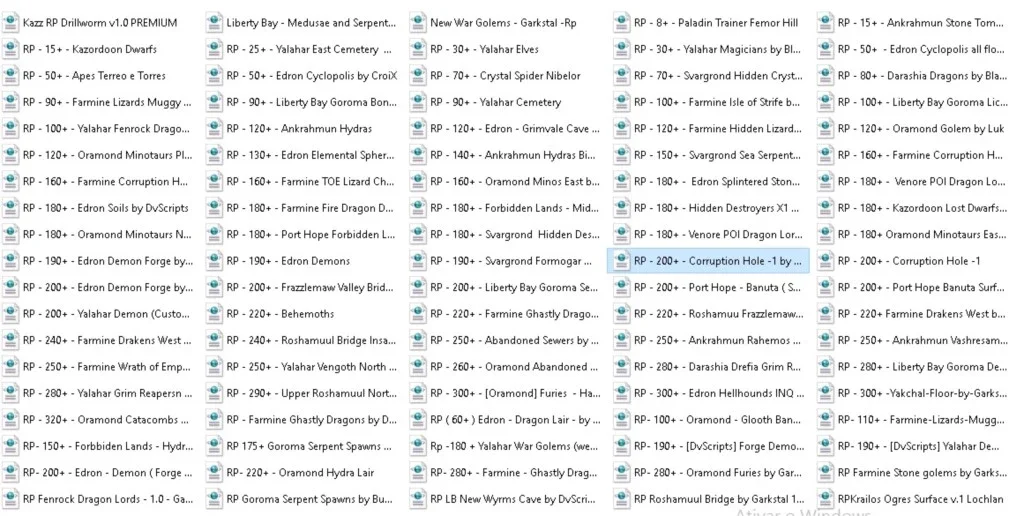Select file RP - 150+ - Svargrond Sea Serpent...
Image resolution: width=1024 pixels, height=516 pixels.
[x=717, y=155]
